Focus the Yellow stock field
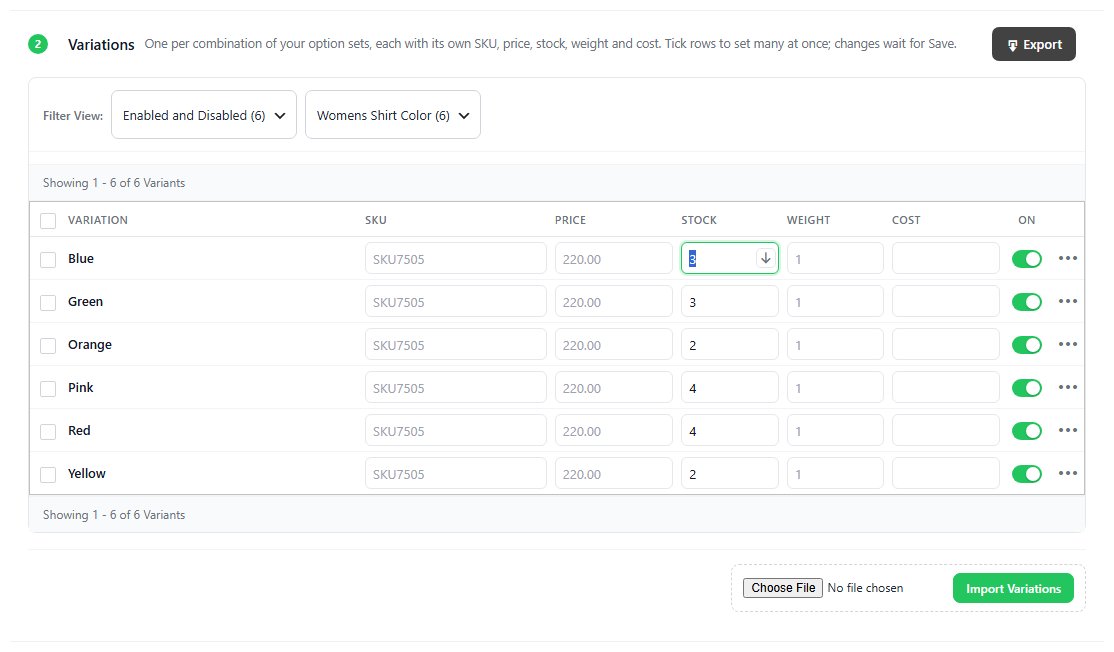The image size is (1114, 652). 730,474
